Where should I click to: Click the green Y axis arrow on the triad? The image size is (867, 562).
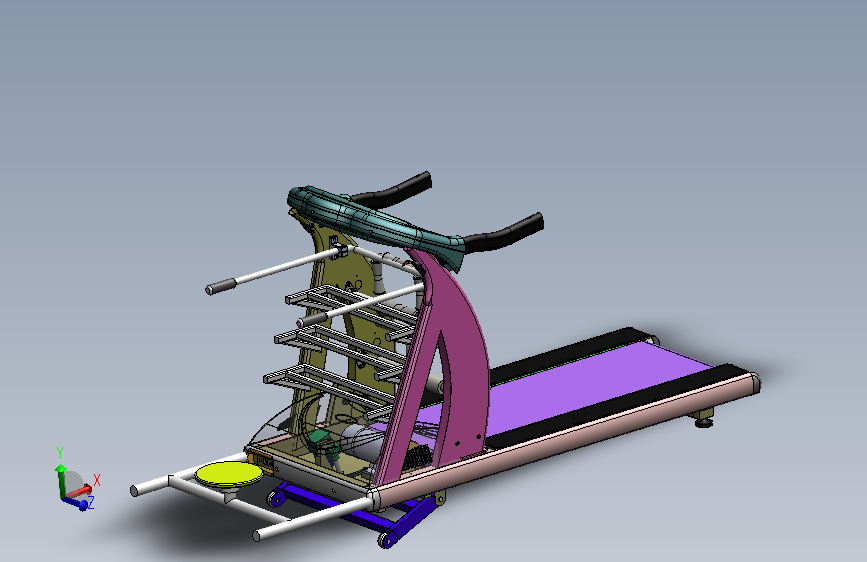[60, 480]
